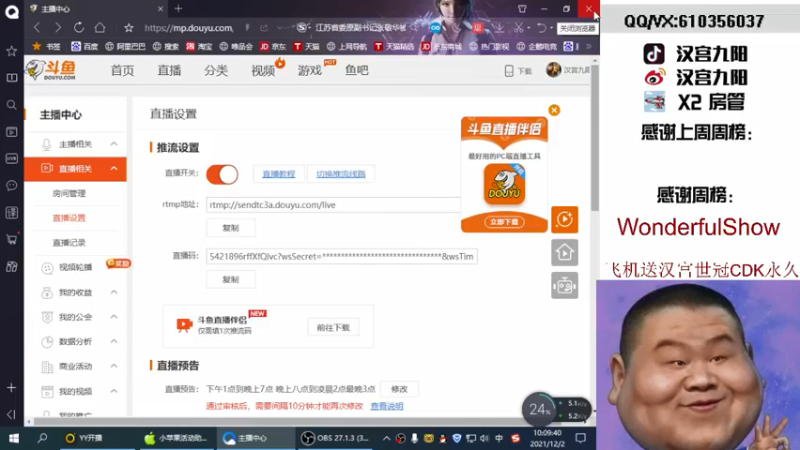Click the floating home icon button

click(564, 253)
